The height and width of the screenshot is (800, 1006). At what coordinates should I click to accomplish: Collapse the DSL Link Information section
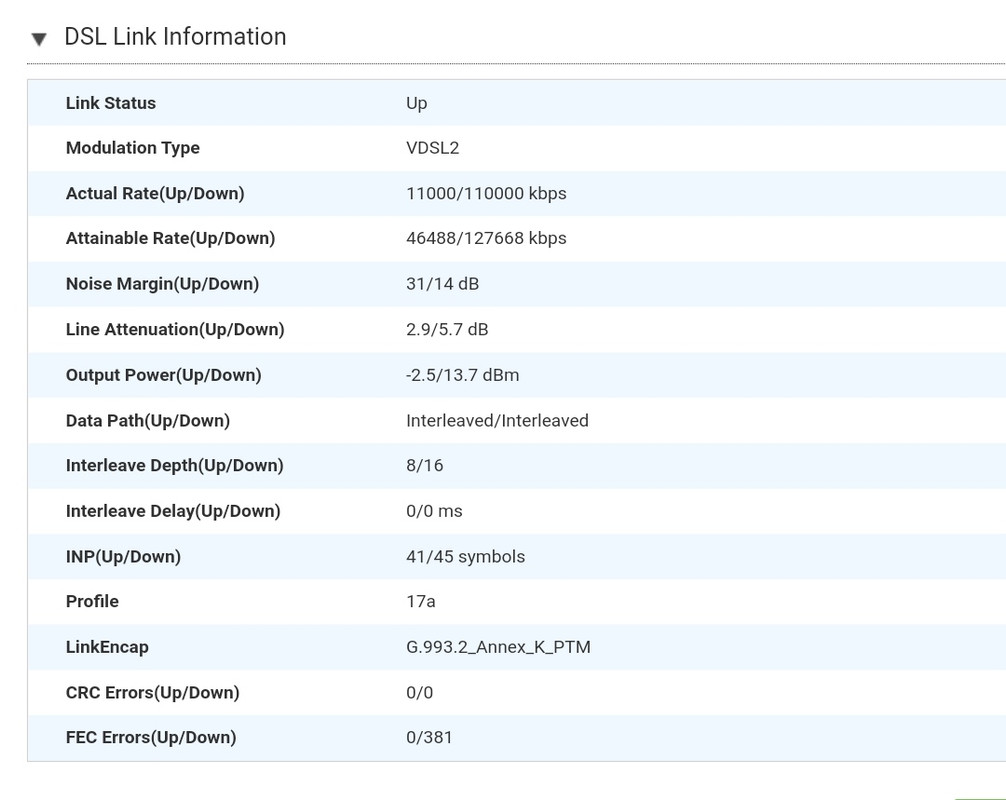[39, 39]
